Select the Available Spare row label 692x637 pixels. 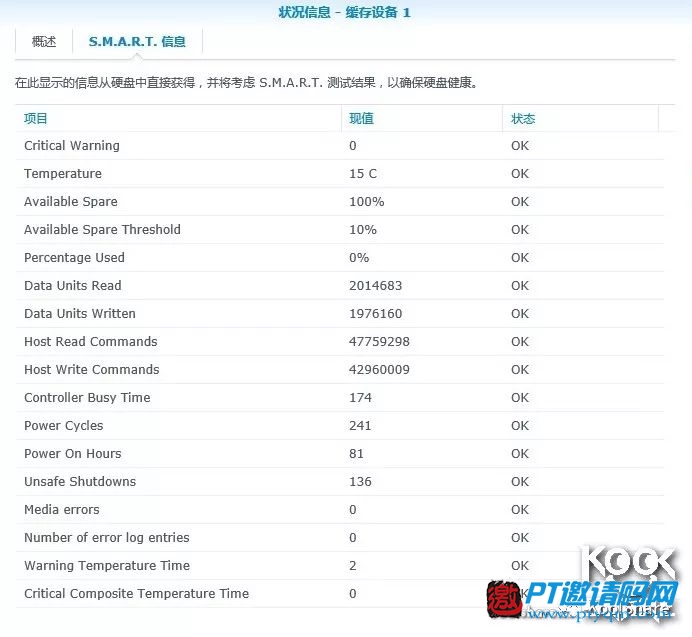coord(71,202)
